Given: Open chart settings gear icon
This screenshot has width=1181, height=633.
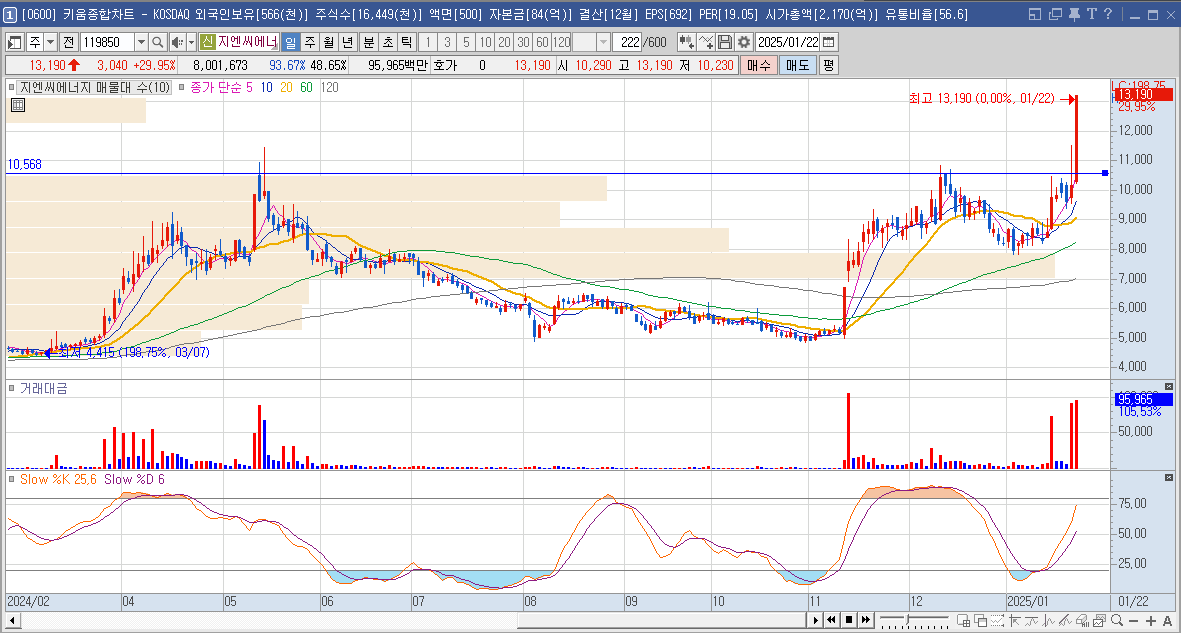Looking at the screenshot, I should coord(743,42).
